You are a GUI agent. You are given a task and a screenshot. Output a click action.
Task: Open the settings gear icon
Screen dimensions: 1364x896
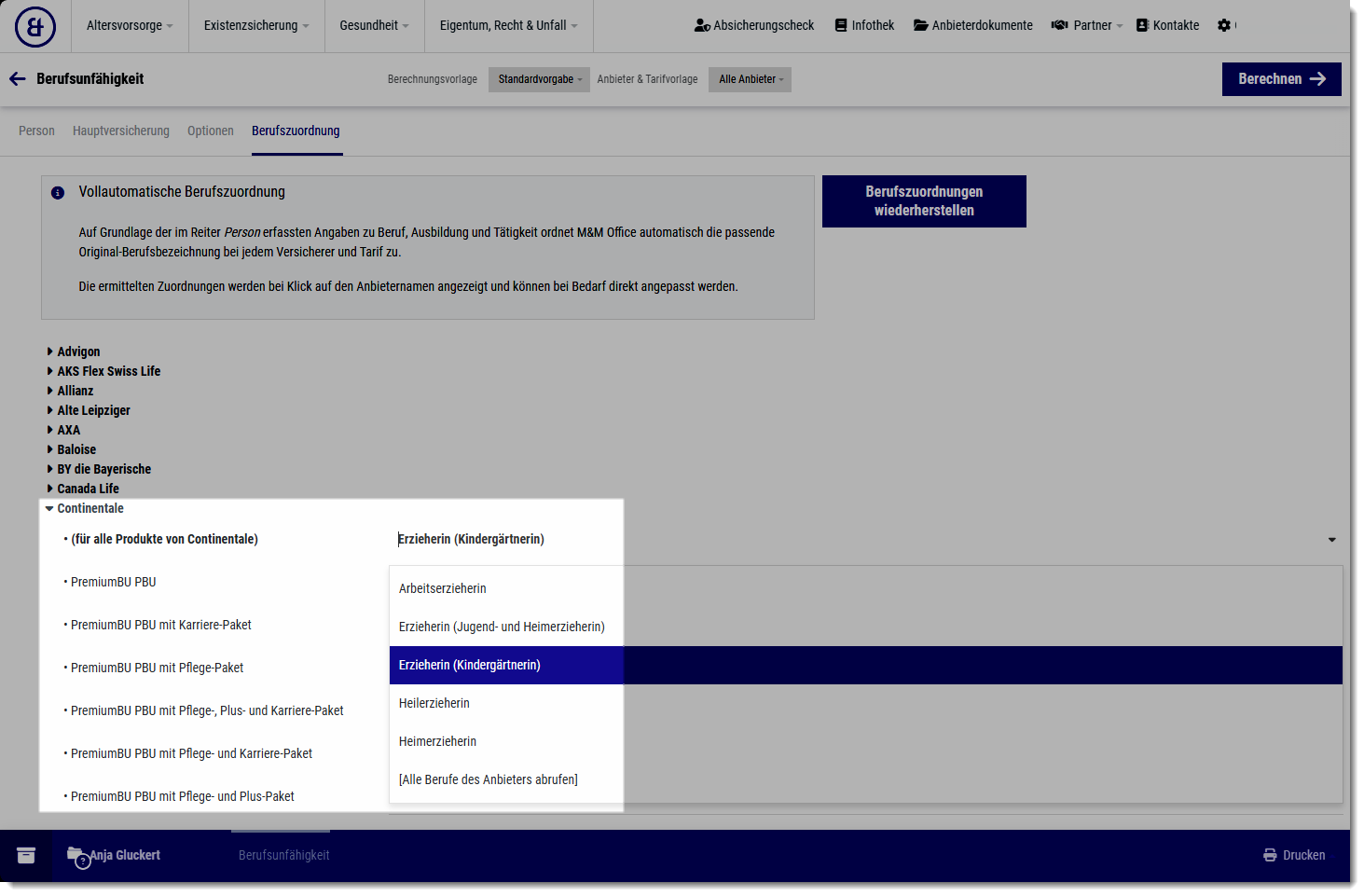1224,25
